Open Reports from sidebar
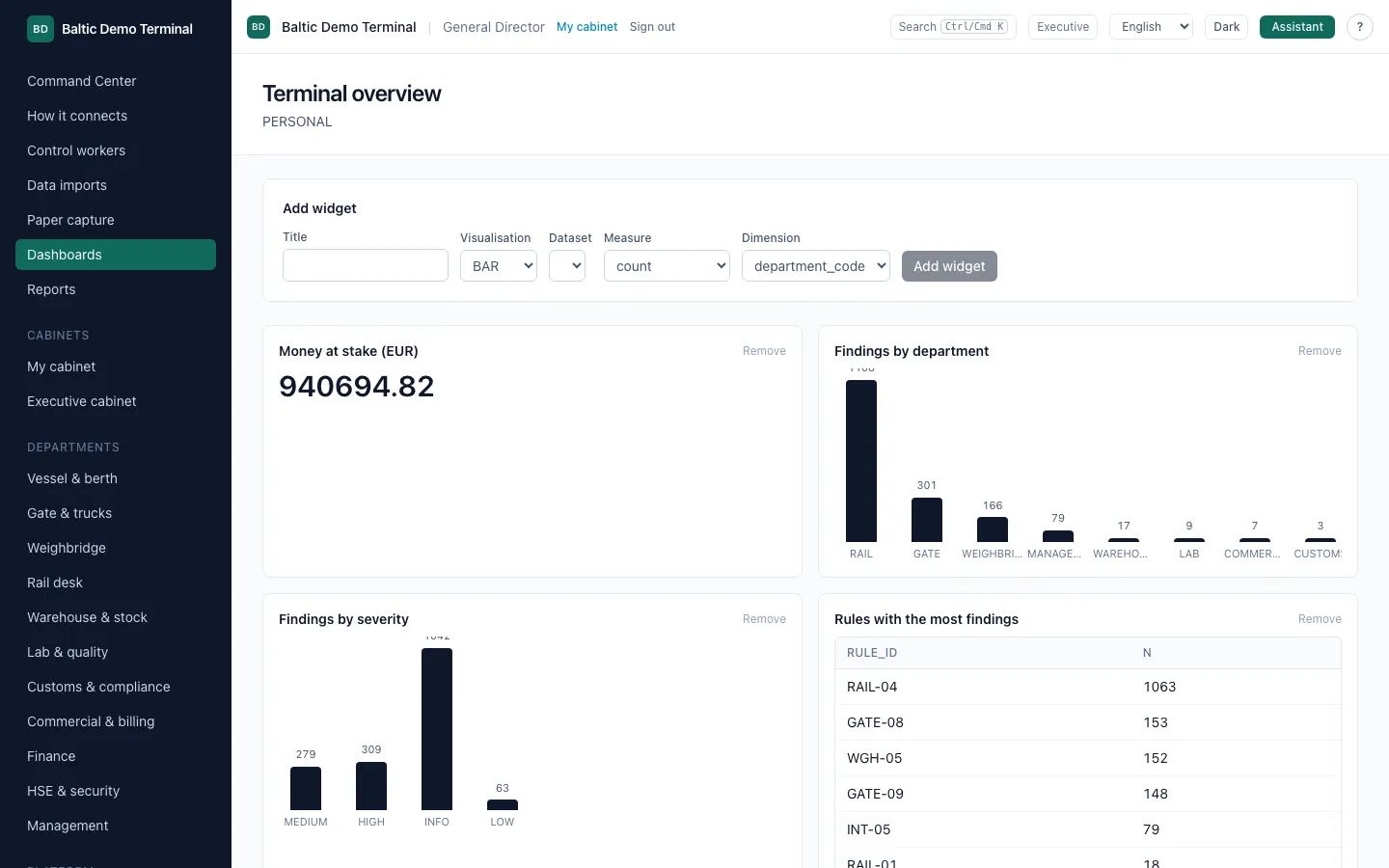1389x868 pixels. click(116, 289)
